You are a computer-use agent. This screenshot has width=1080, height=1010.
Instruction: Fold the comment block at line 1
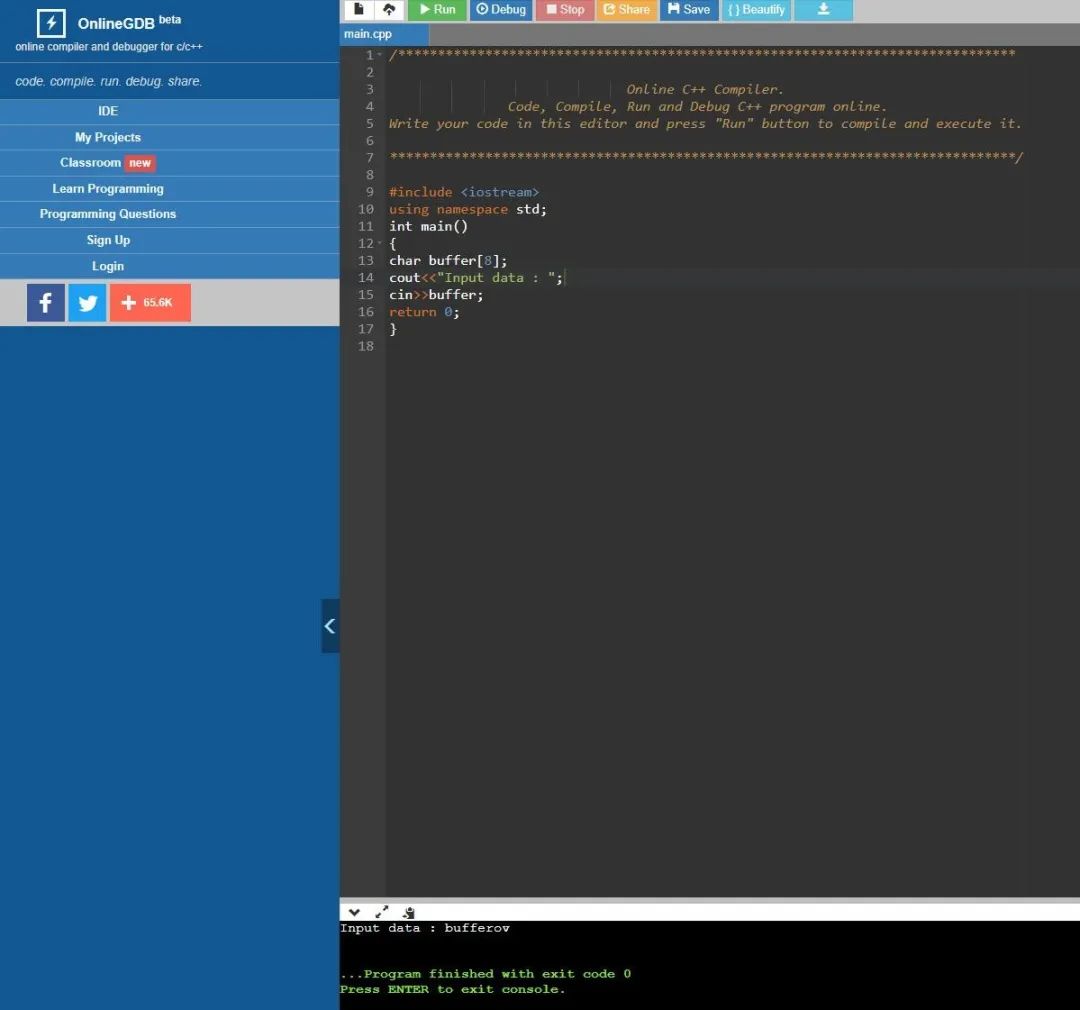[380, 54]
